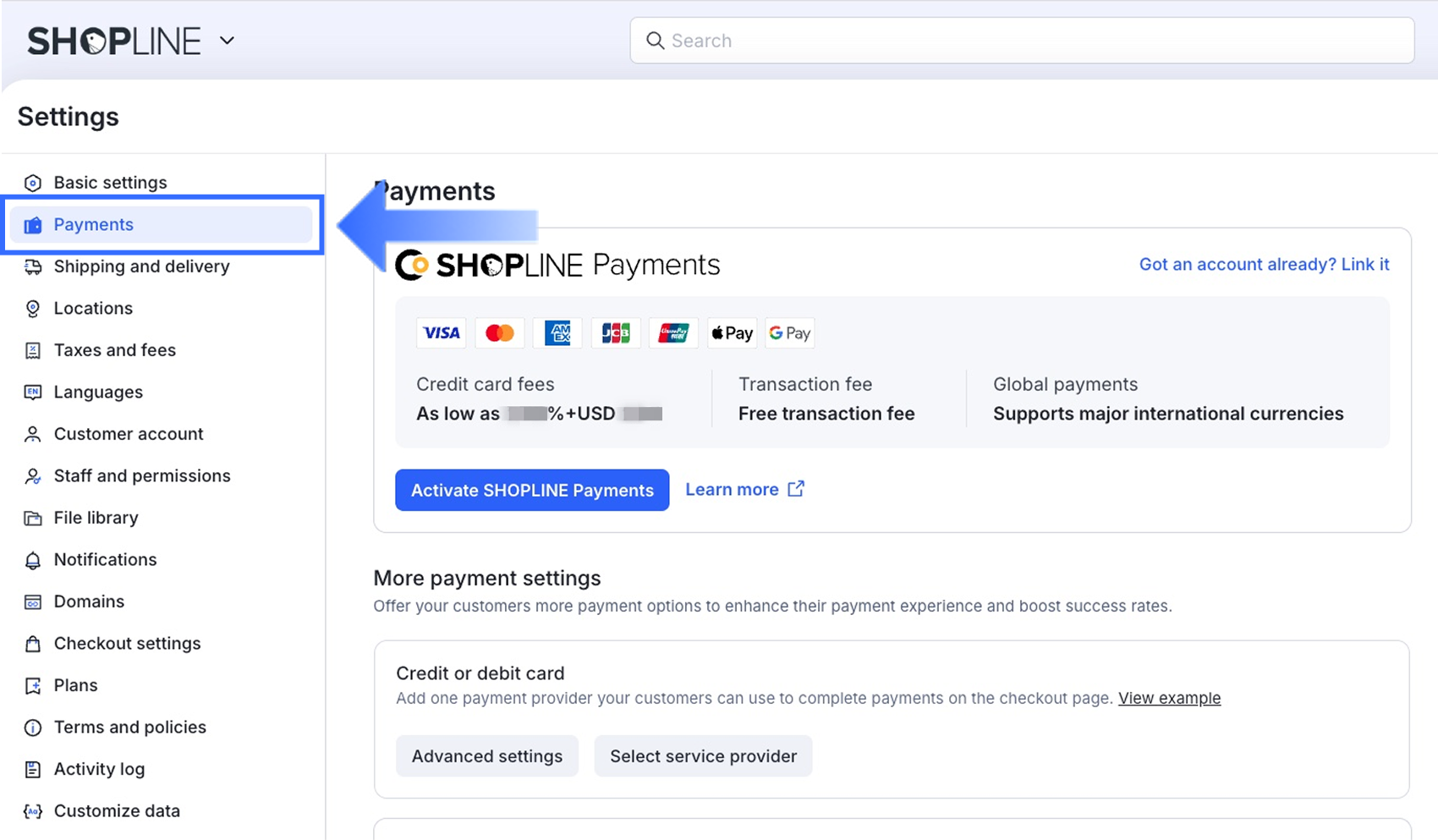Click the Basic settings gear icon
The width and height of the screenshot is (1438, 840).
coord(33,183)
